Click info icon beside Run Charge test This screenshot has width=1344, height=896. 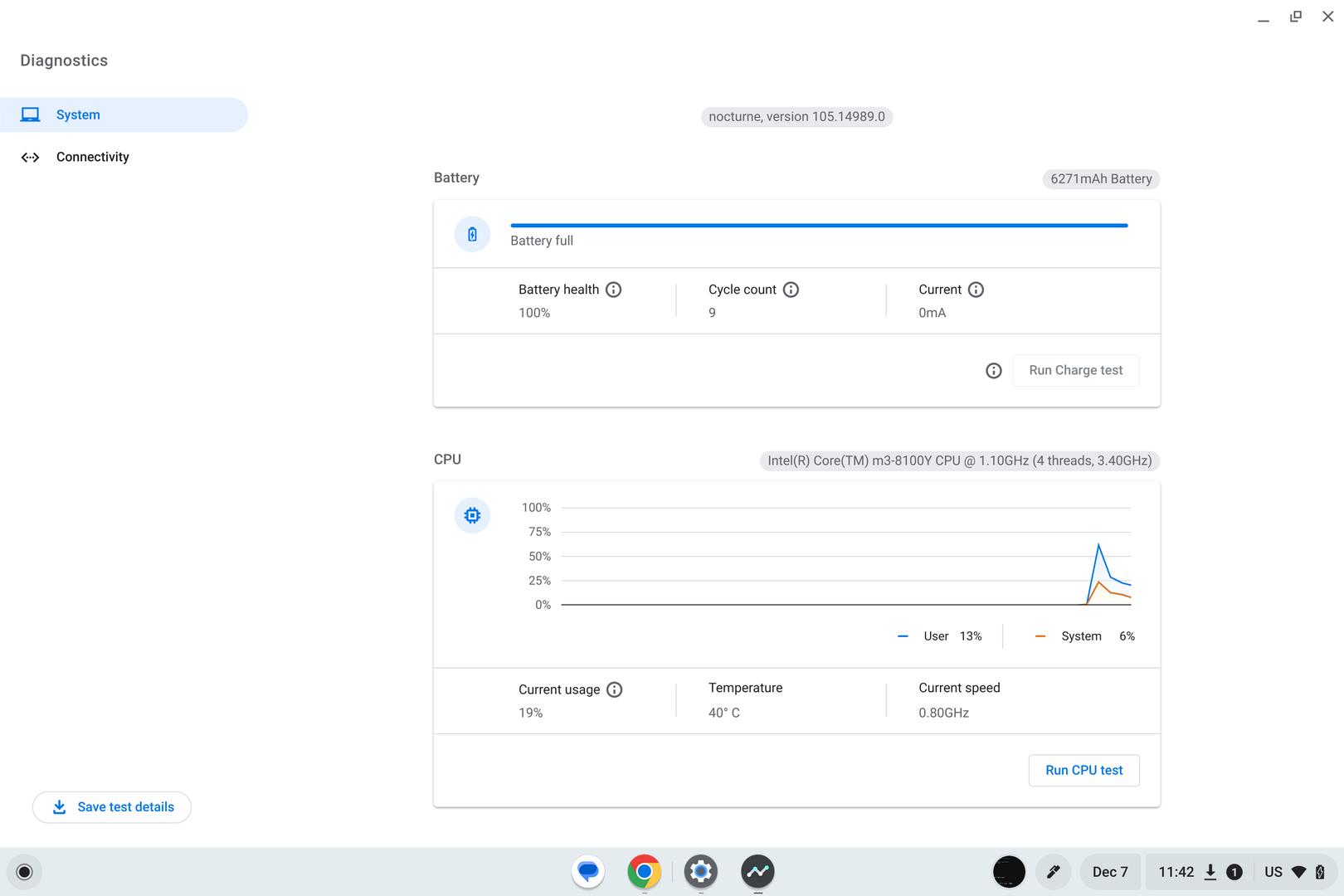(993, 371)
